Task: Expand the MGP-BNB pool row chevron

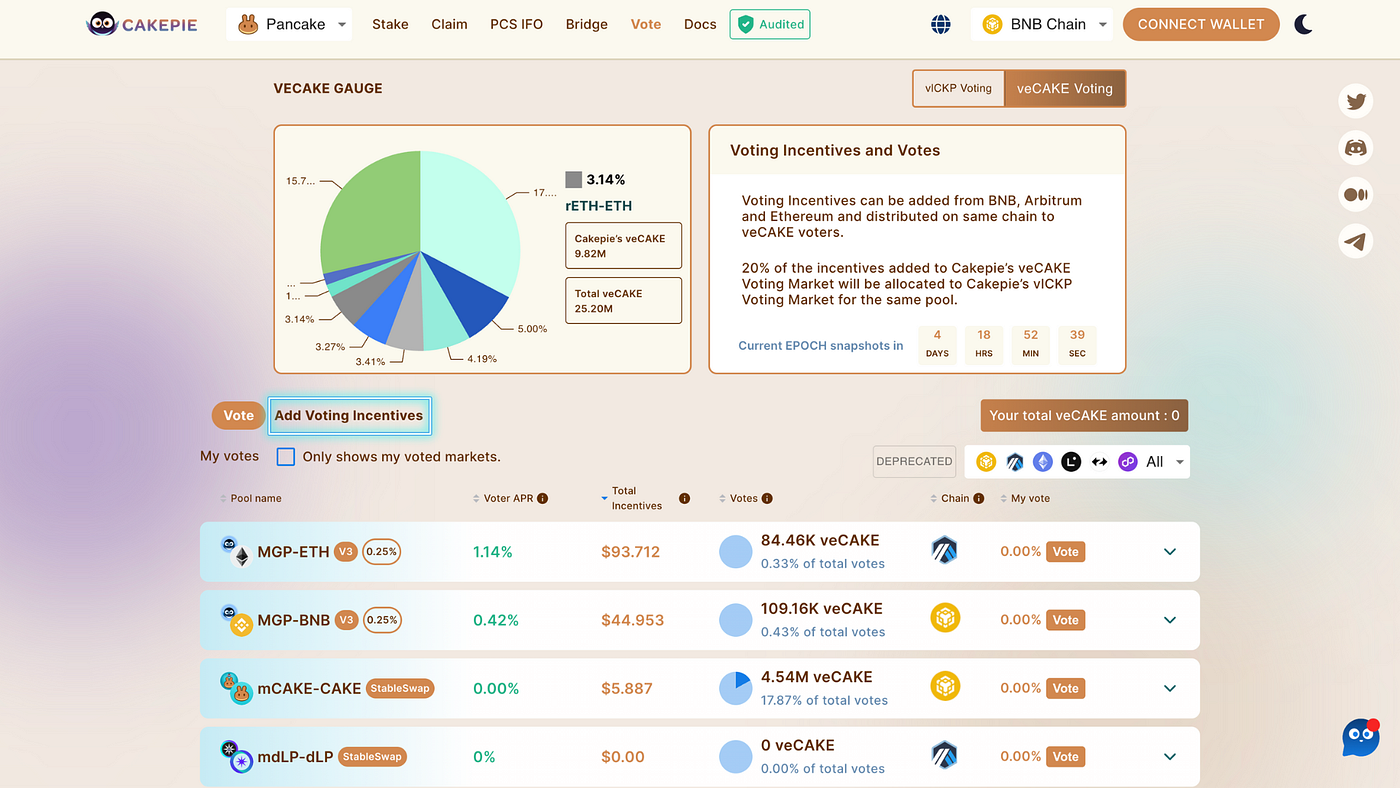Action: [x=1170, y=620]
